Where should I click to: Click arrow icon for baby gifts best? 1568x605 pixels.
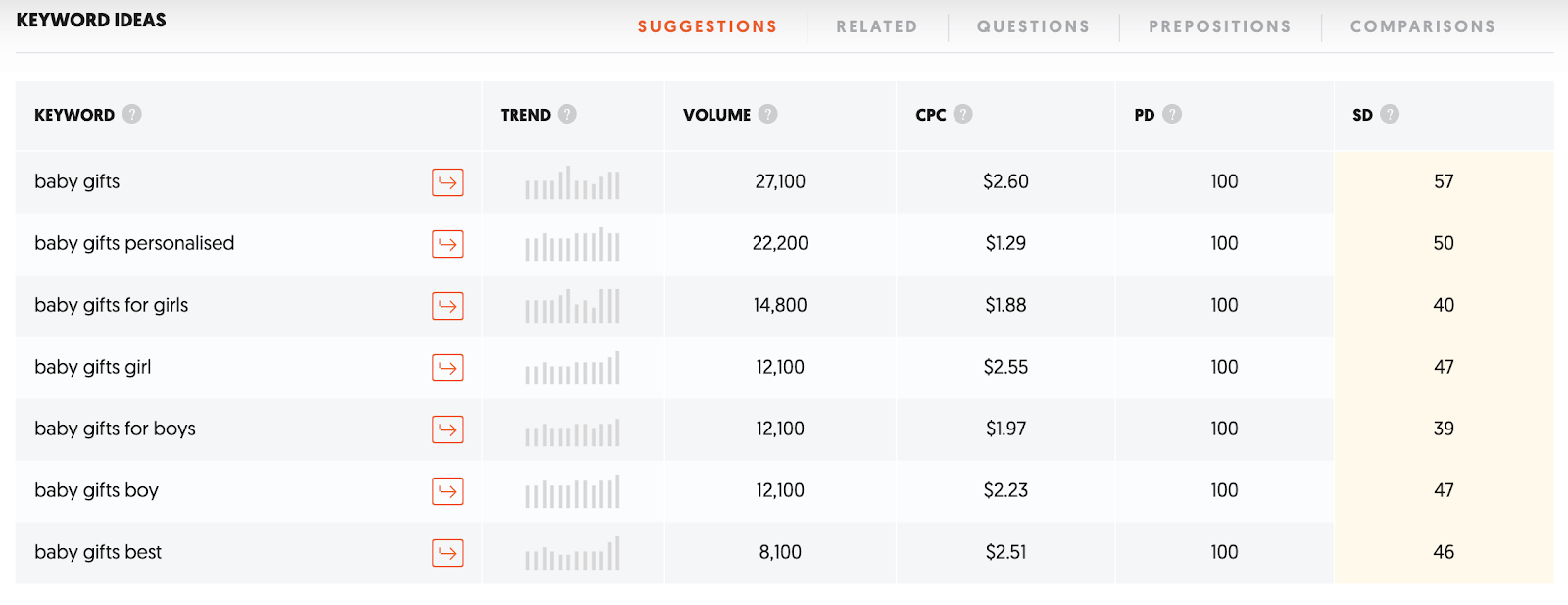448,553
